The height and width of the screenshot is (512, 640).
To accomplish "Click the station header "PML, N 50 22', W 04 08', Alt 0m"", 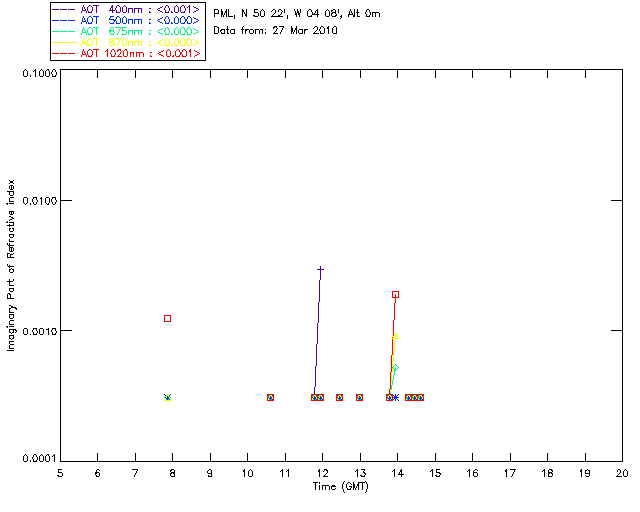I will pyautogui.click(x=297, y=13).
